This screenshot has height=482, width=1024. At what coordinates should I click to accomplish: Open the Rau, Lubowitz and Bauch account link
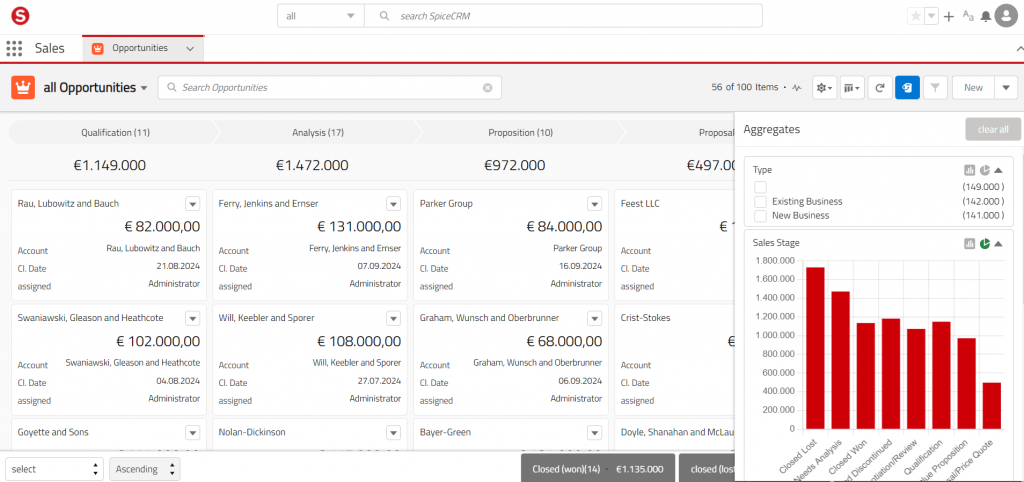pos(153,248)
